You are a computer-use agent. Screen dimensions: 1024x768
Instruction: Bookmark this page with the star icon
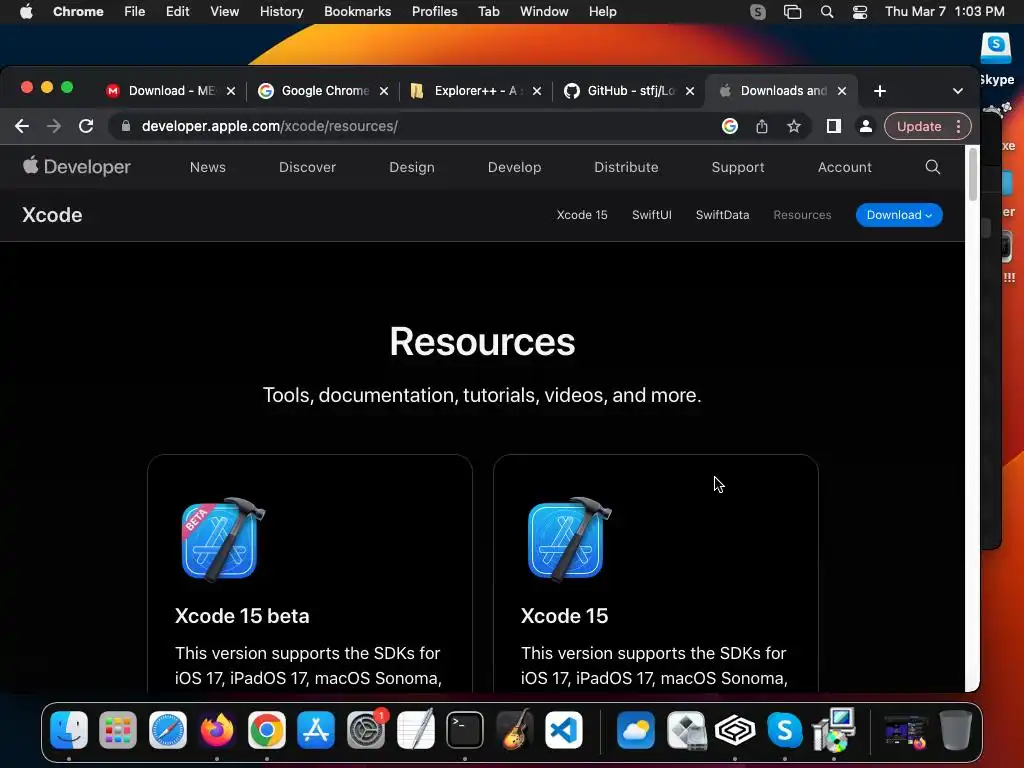(793, 126)
